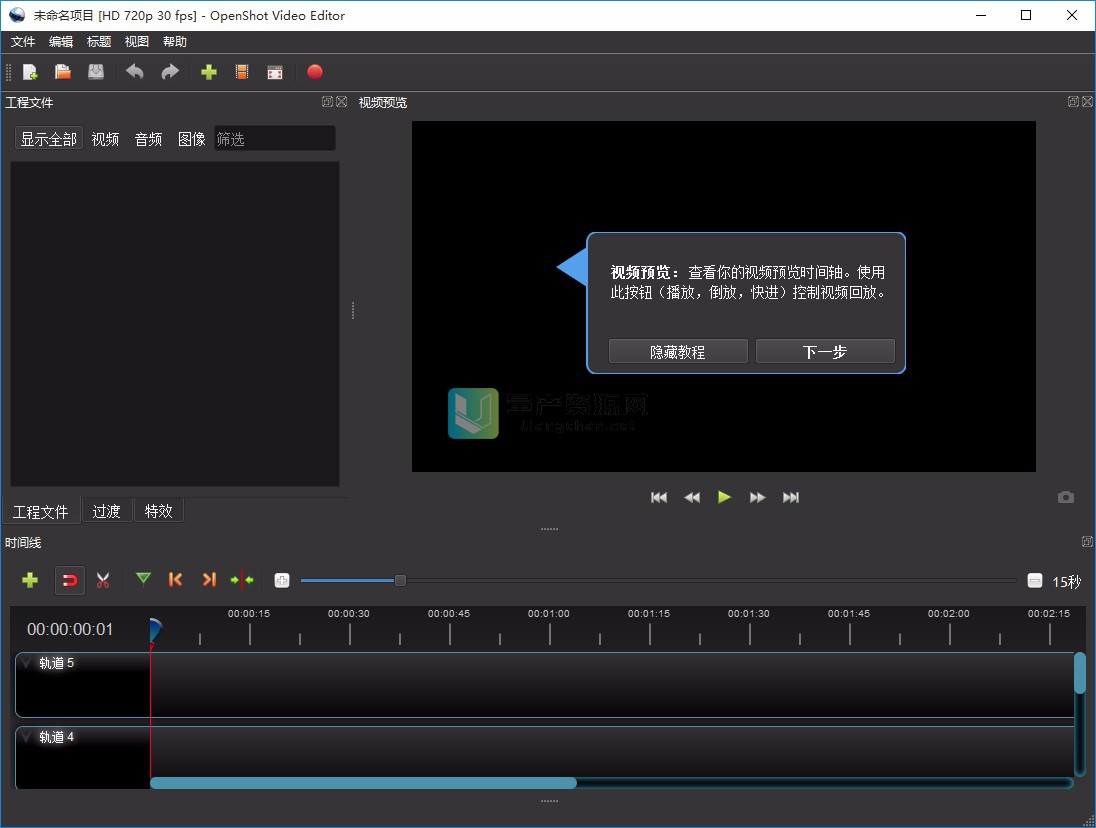This screenshot has height=828, width=1096.
Task: Click the blue playhead marker on ruler
Action: pyautogui.click(x=156, y=630)
